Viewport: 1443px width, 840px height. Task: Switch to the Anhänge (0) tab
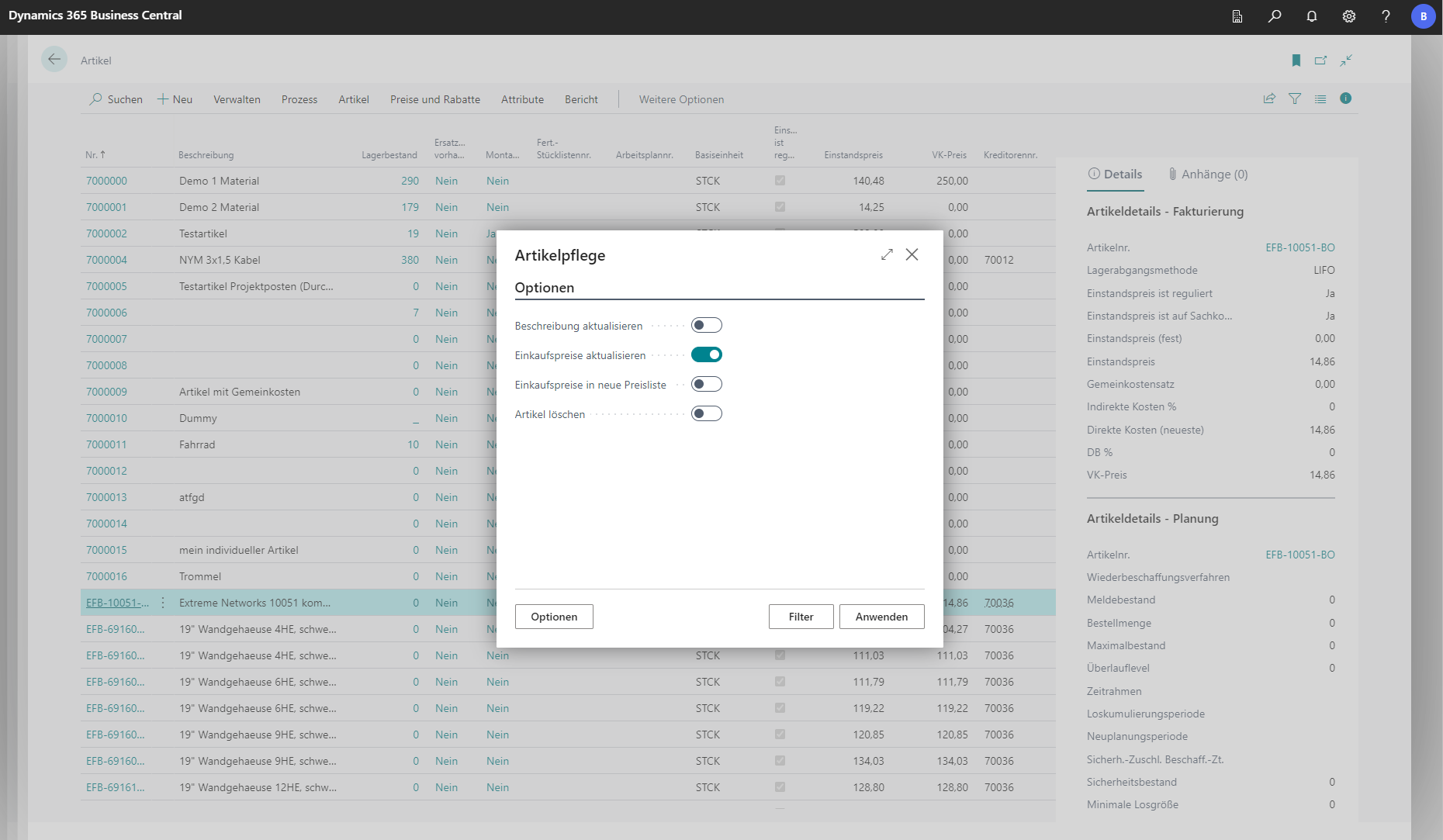pyautogui.click(x=1208, y=175)
